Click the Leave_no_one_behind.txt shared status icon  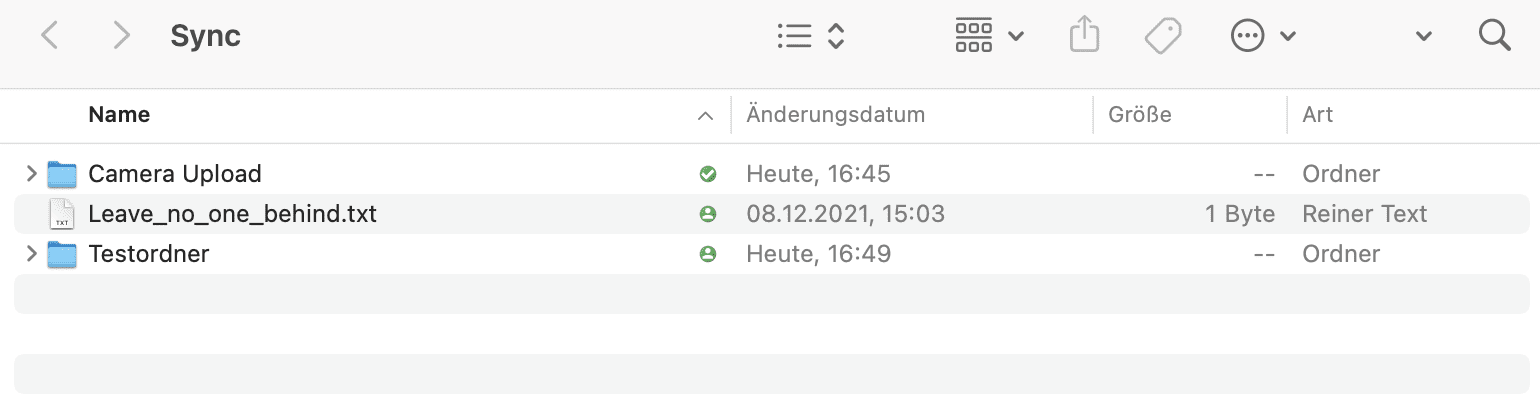708,214
